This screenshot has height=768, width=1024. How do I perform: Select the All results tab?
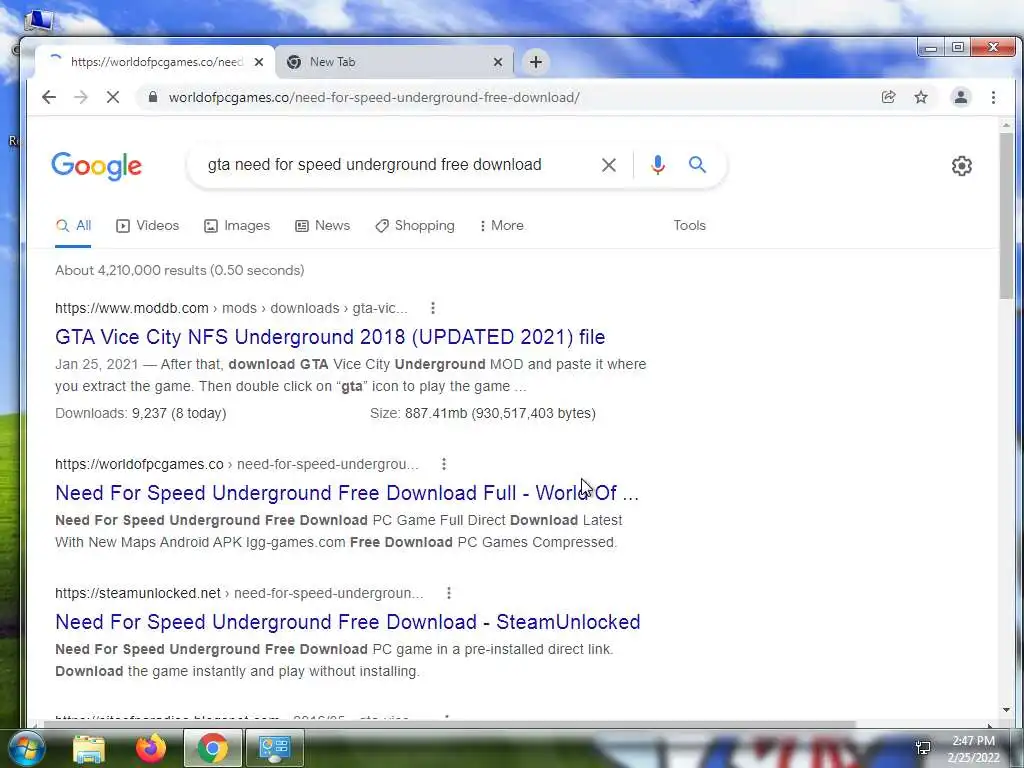[x=73, y=226]
